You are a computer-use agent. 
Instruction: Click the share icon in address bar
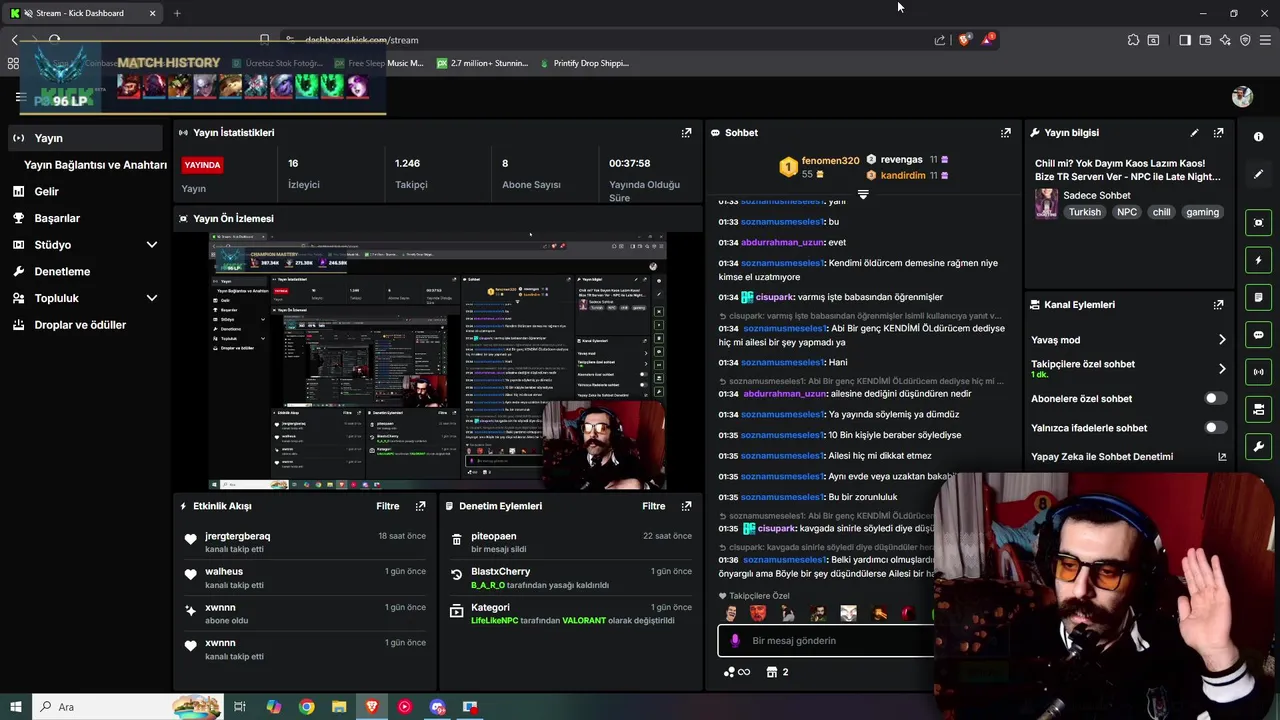click(x=940, y=40)
